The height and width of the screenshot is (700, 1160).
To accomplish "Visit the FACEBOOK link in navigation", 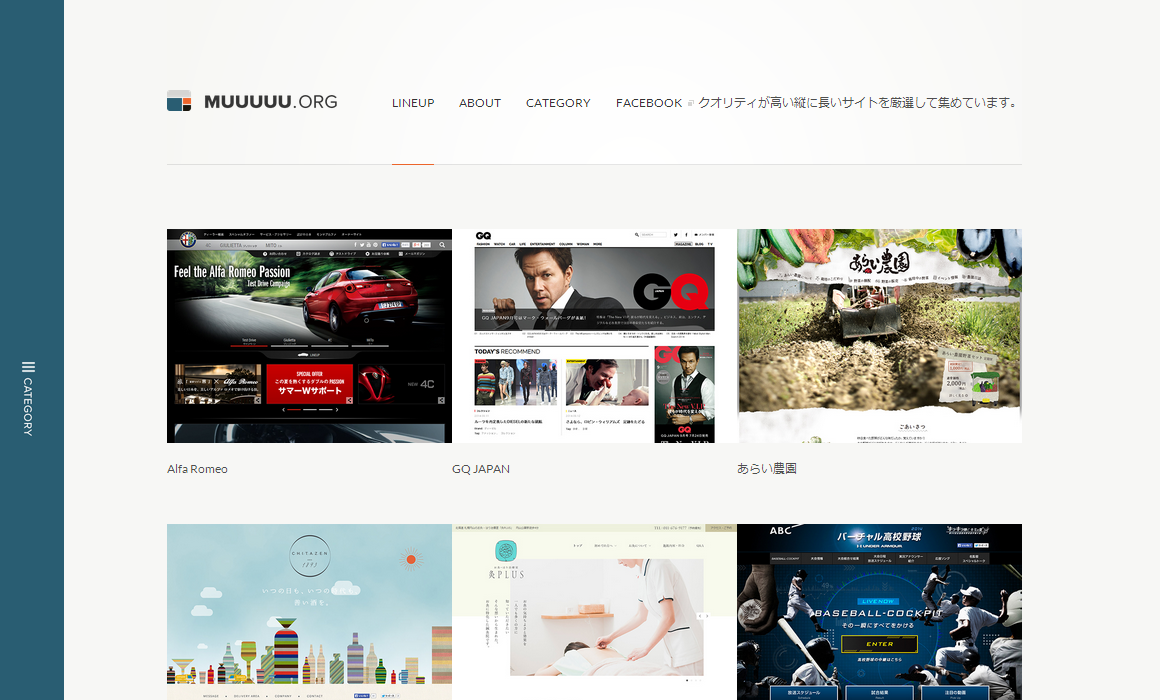I will pyautogui.click(x=649, y=103).
